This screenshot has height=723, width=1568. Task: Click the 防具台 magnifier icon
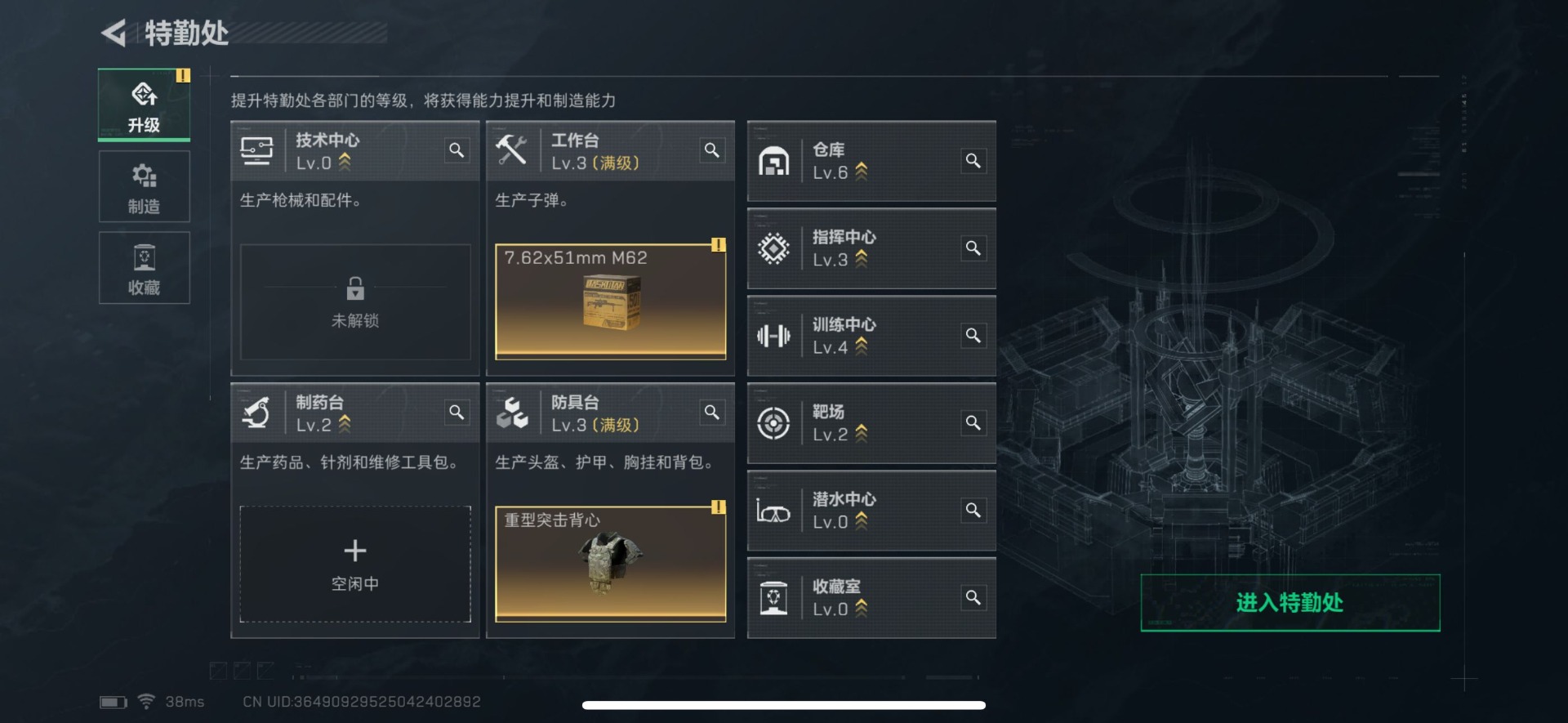click(712, 413)
